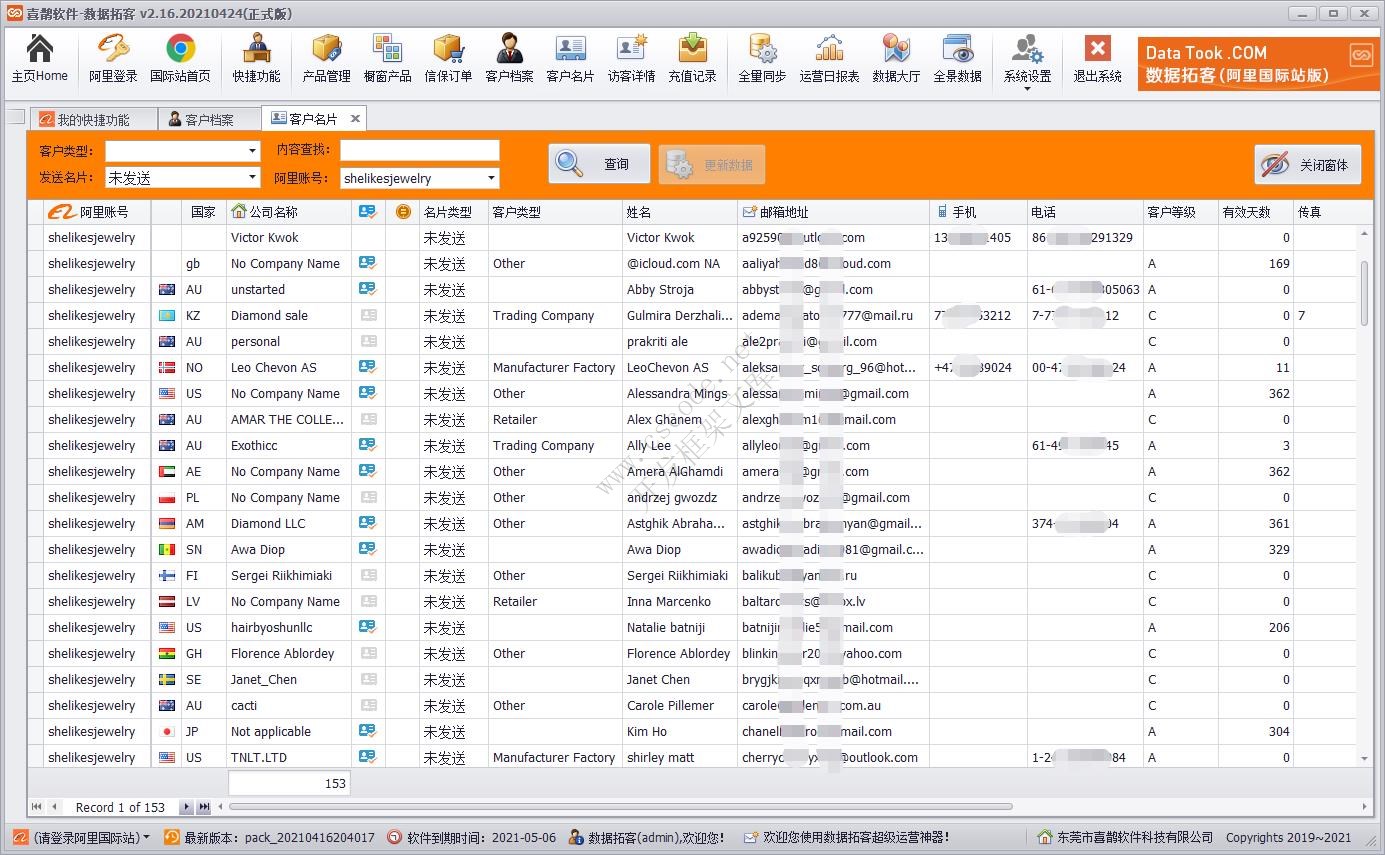Switch to 客户档案 tab
Screen dimensions: 1385x855
click(209, 119)
